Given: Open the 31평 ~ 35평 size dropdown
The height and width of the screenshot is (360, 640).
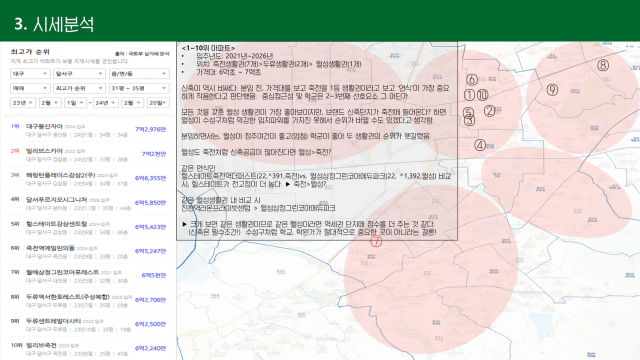Looking at the screenshot, I should (139, 88).
